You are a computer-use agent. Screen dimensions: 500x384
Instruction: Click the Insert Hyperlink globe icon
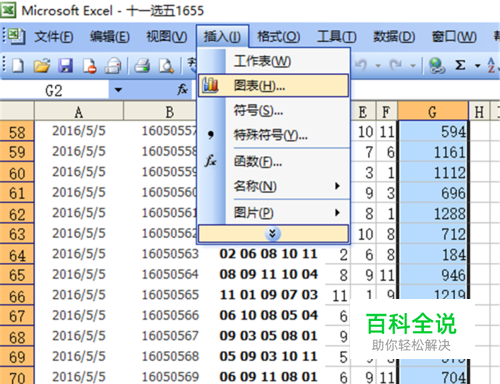pyautogui.click(x=437, y=65)
